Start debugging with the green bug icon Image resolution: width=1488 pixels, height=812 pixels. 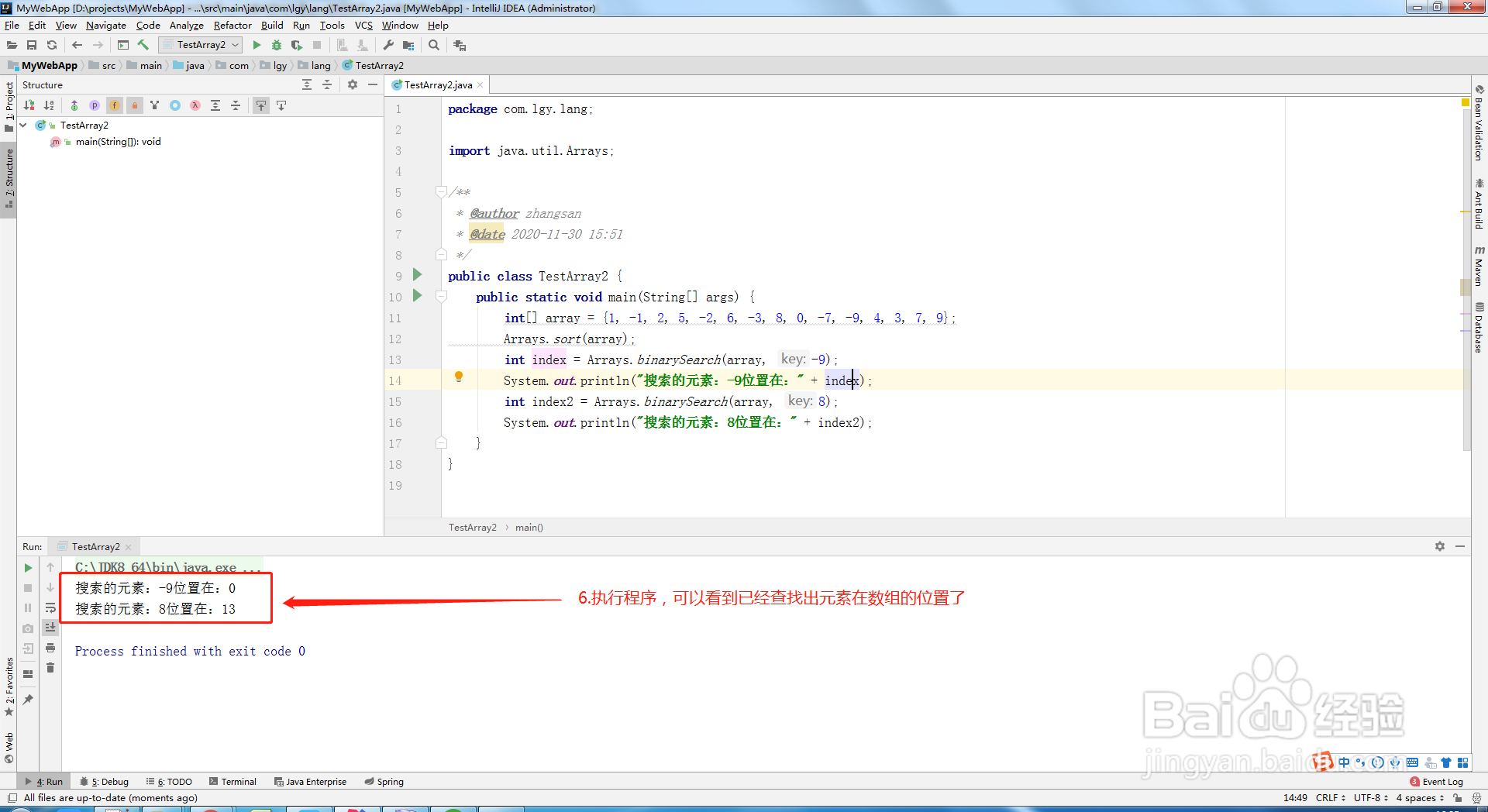tap(277, 45)
